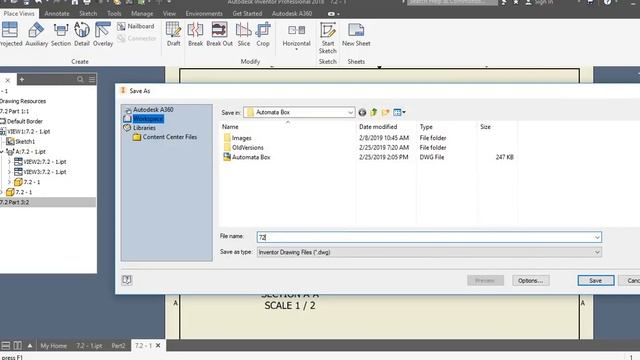This screenshot has height=360, width=640.
Task: Click the browser search icon
Action: point(80,80)
